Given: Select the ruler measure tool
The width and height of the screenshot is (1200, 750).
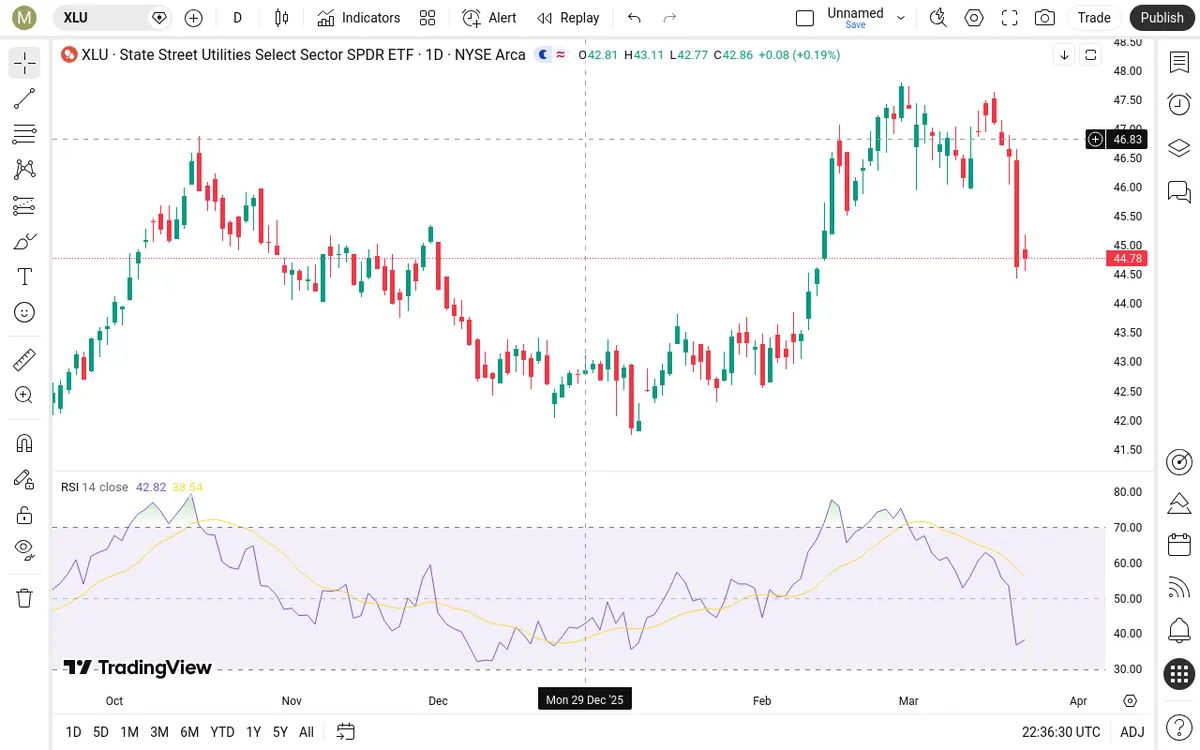Looking at the screenshot, I should coord(25,359).
